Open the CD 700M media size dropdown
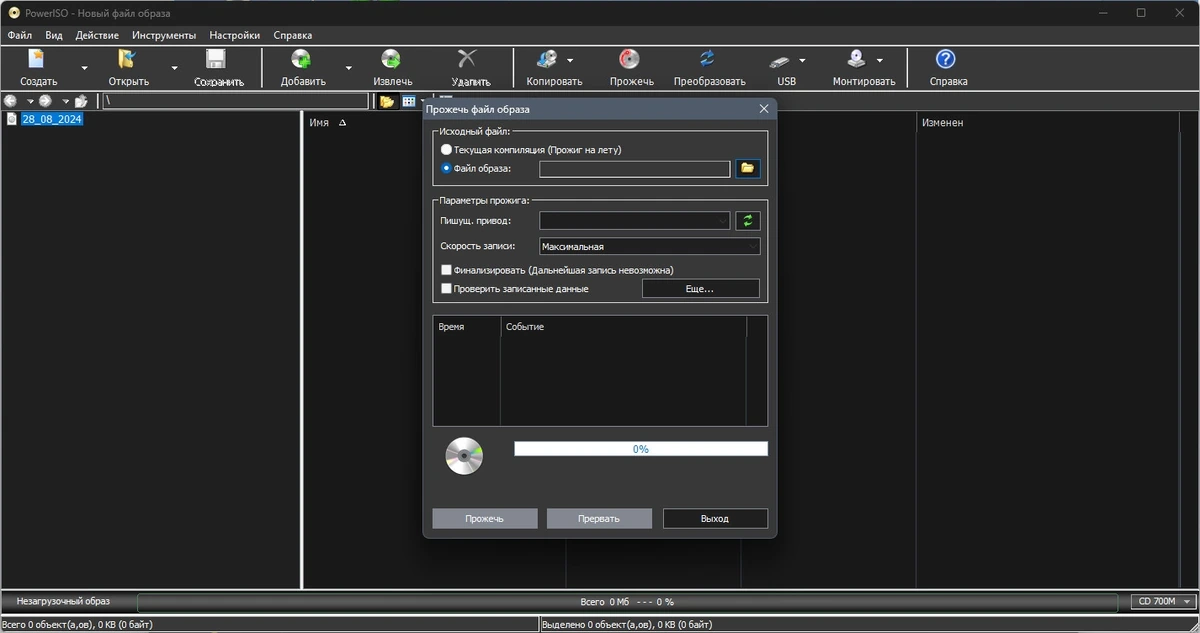The height and width of the screenshot is (633, 1200). coord(1164,602)
